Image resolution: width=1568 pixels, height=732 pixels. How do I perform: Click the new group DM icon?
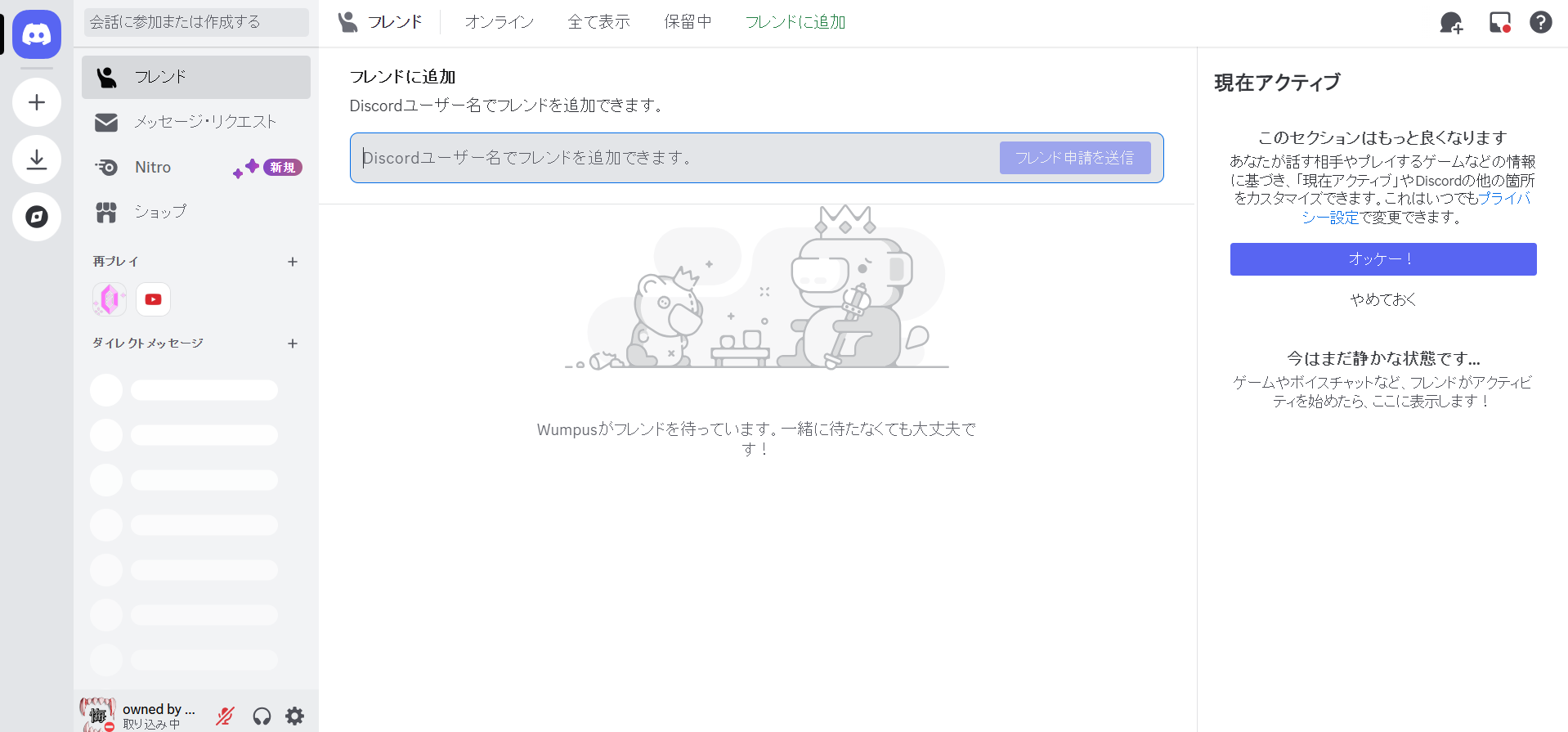point(1451,23)
